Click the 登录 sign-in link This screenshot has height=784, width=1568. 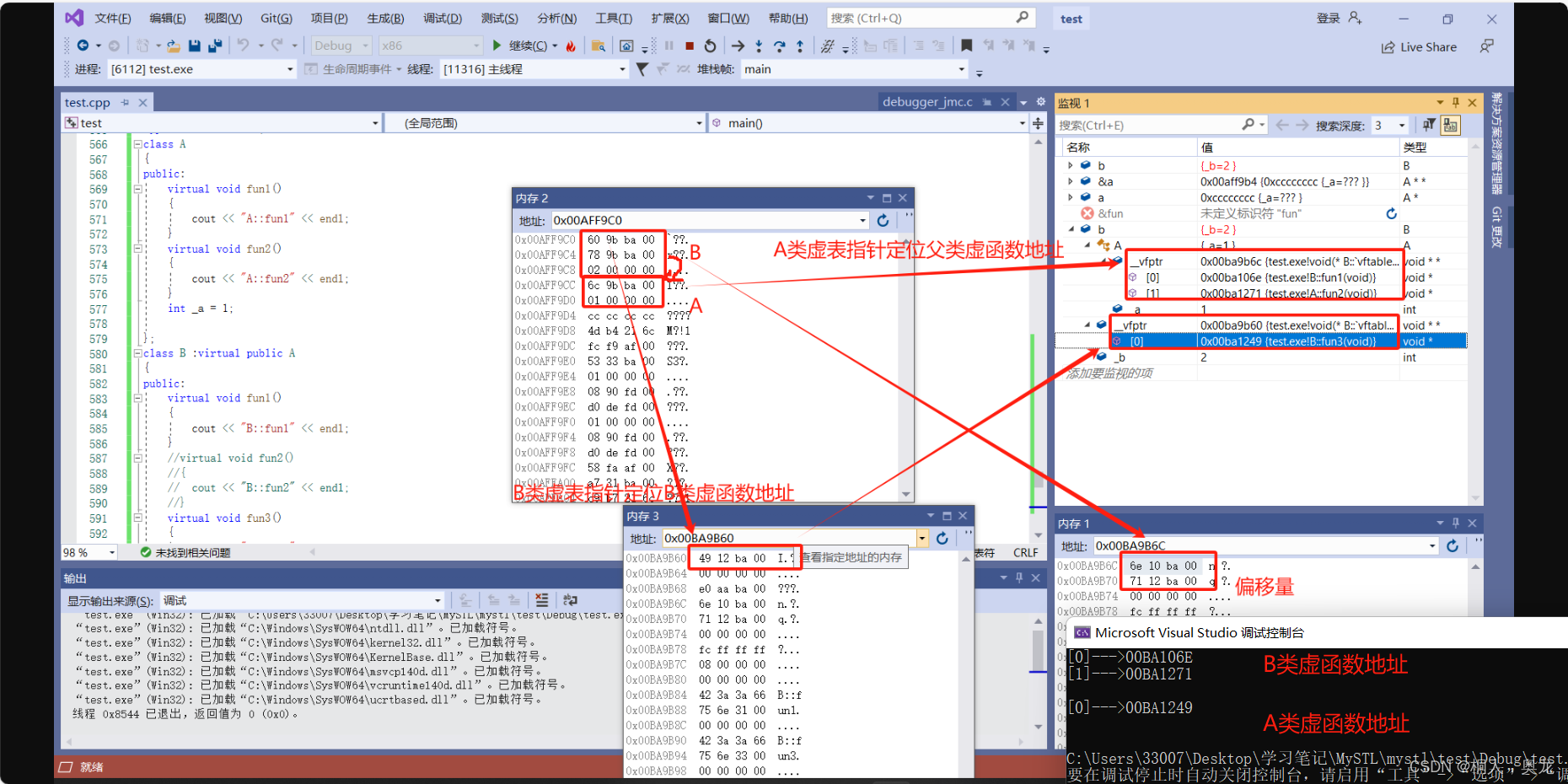pos(1328,18)
